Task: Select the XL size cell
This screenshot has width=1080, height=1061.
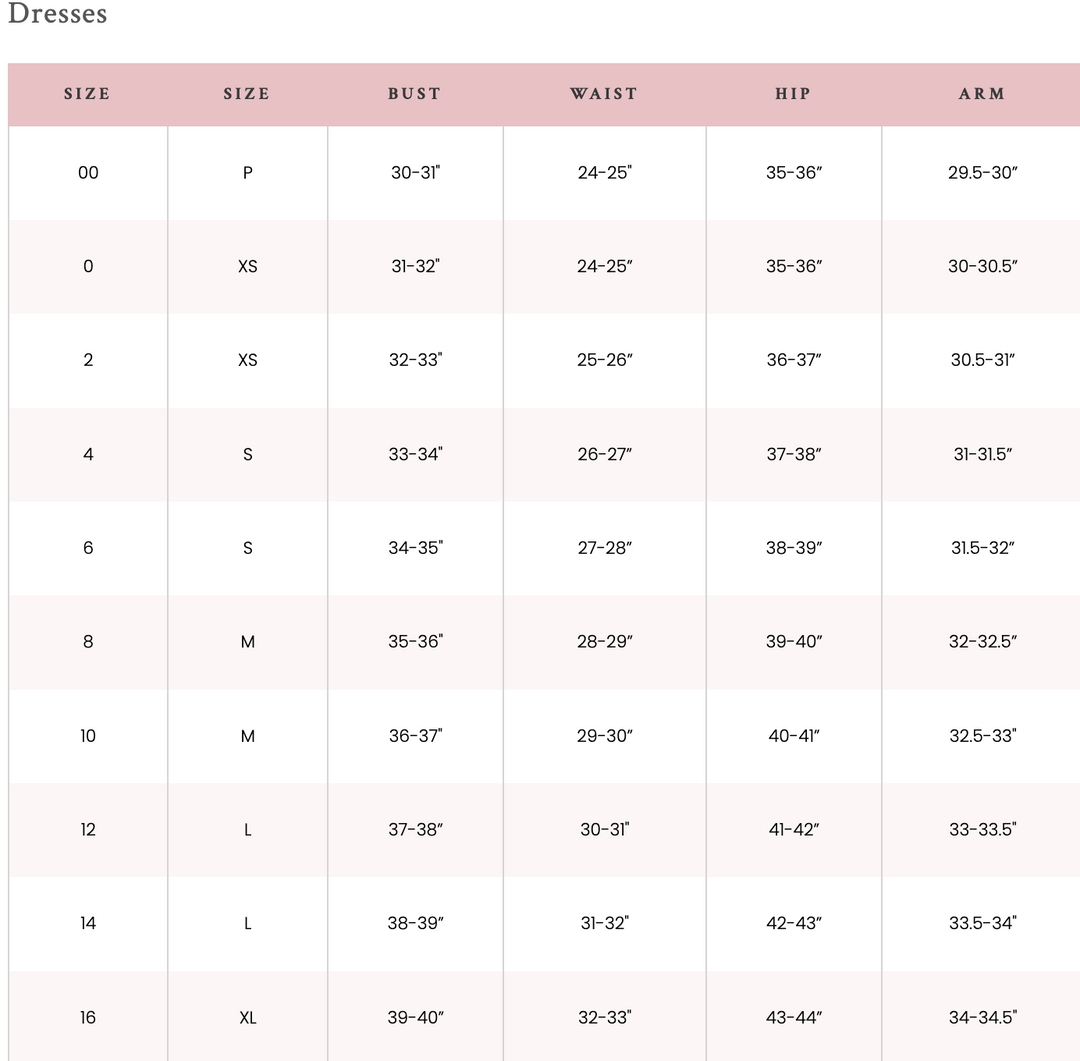Action: coord(248,1018)
